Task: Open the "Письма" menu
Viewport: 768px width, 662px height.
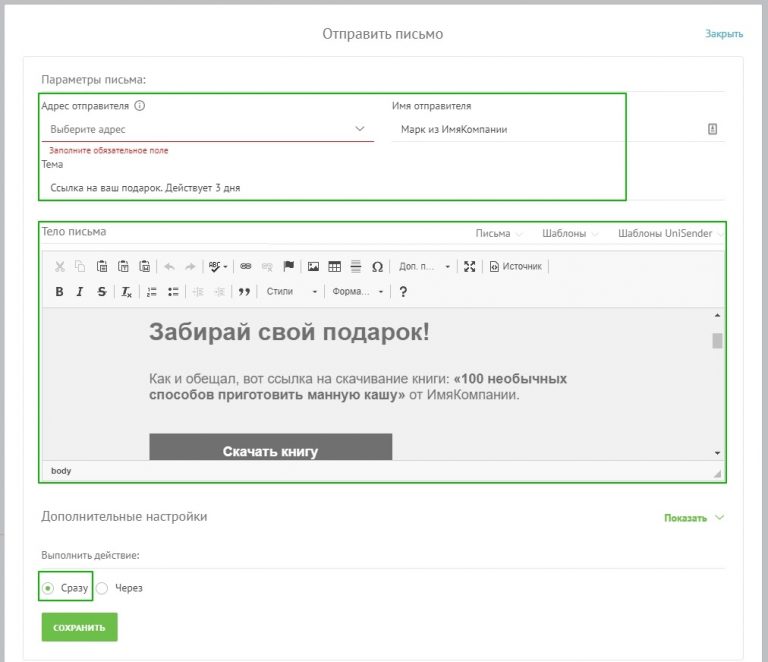Action: (499, 234)
